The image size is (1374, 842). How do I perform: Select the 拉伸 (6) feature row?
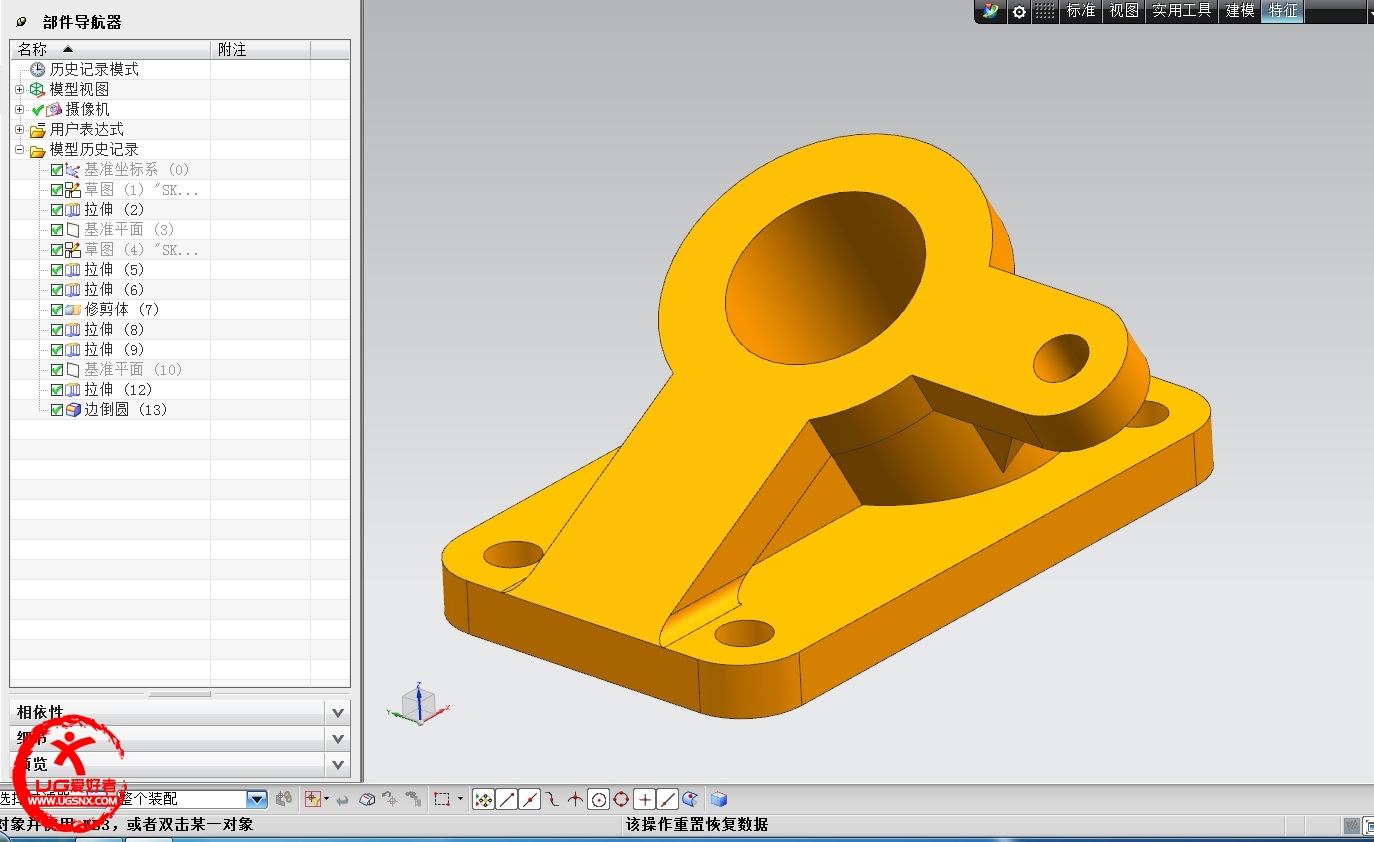click(x=114, y=290)
